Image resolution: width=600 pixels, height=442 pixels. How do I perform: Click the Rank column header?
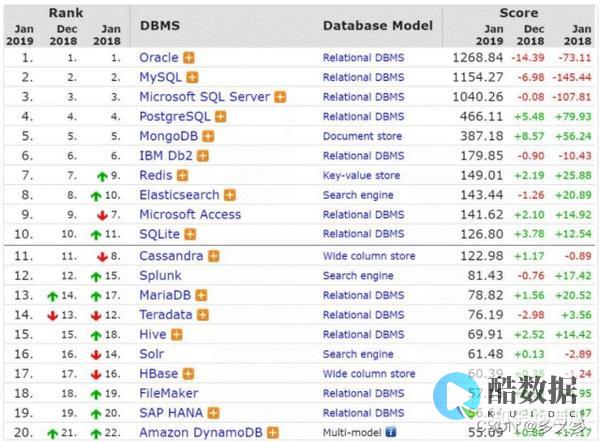66,13
